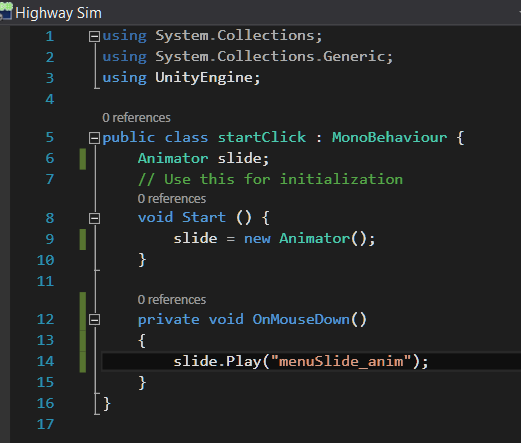The height and width of the screenshot is (443, 521).
Task: Click the green change marker on line 9
Action: (x=83, y=239)
